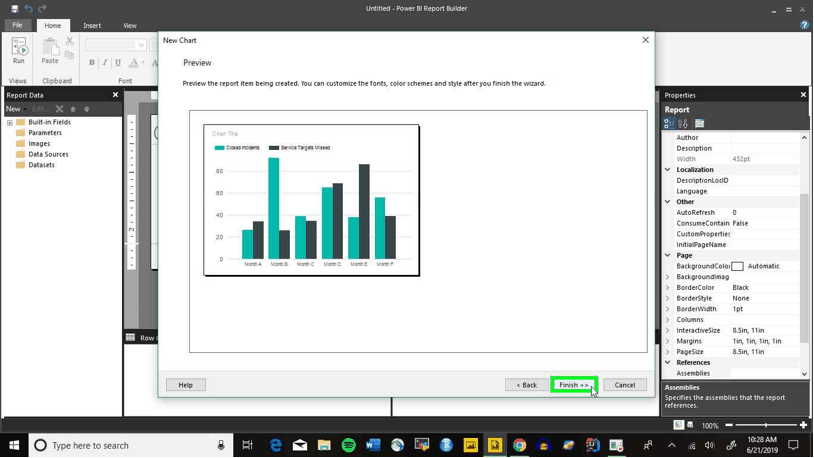The image size is (814, 458).
Task: Click the Save icon in title bar
Action: tap(14, 8)
